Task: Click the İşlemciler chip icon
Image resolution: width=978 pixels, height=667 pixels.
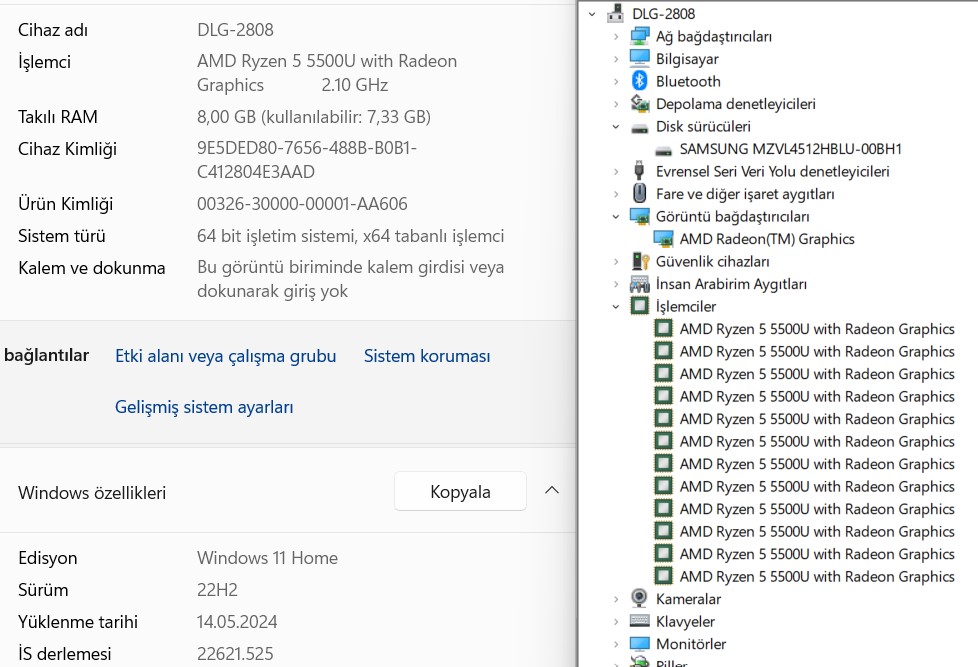Action: pos(639,306)
